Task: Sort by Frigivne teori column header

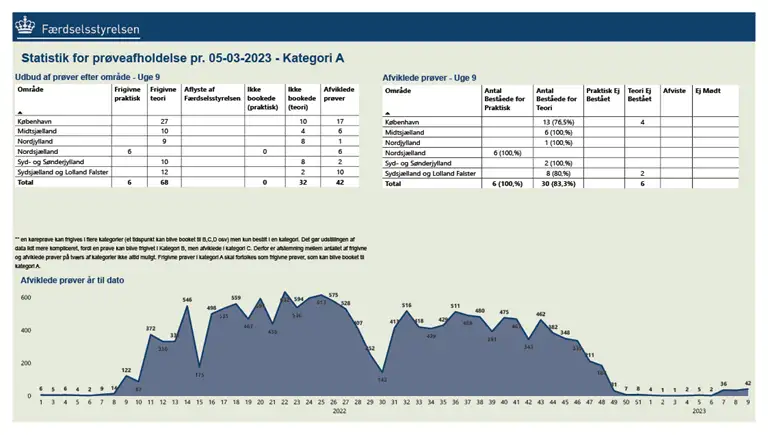Action: pyautogui.click(x=162, y=95)
